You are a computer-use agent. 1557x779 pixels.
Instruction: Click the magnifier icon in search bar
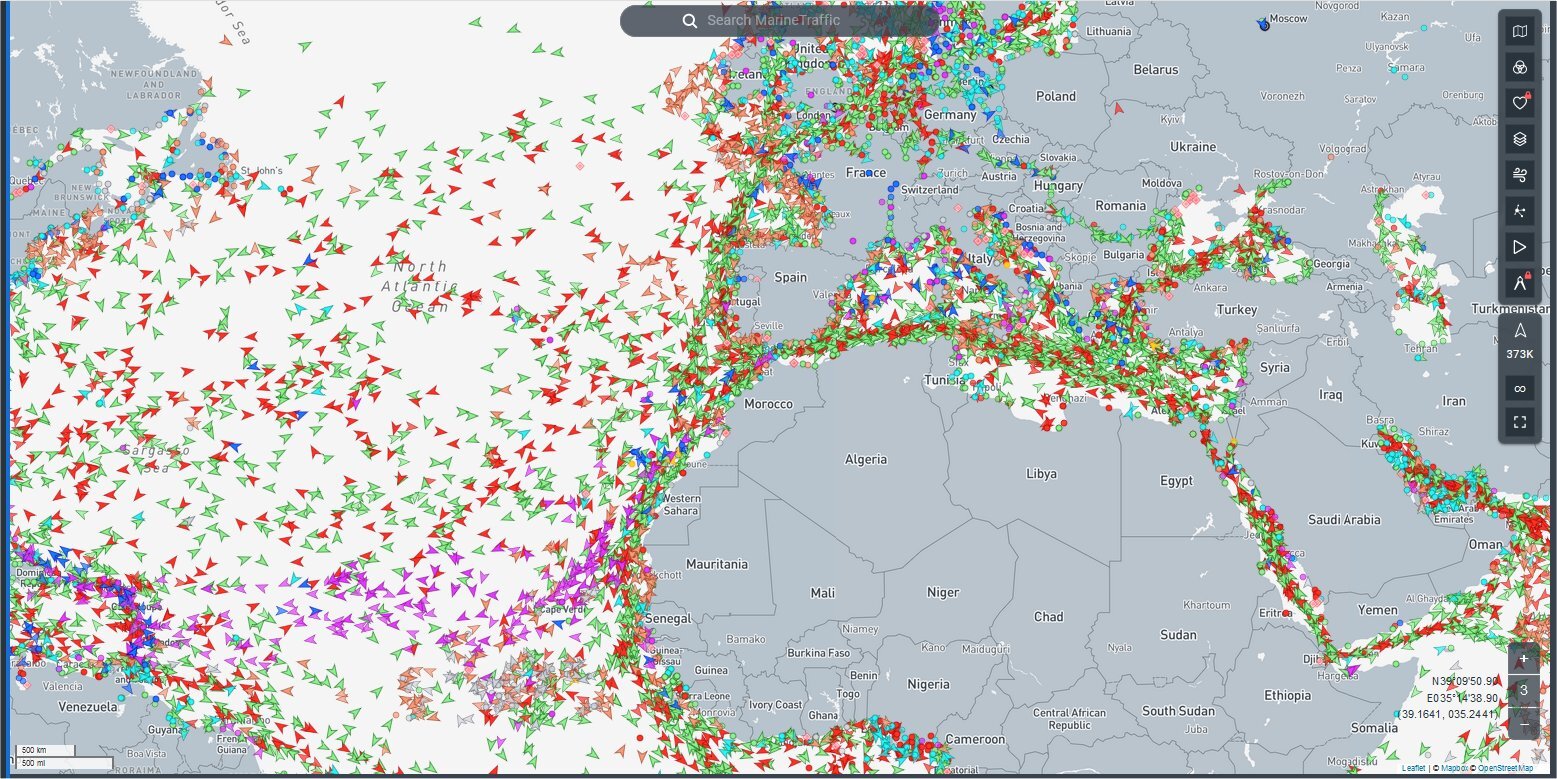pyautogui.click(x=689, y=21)
